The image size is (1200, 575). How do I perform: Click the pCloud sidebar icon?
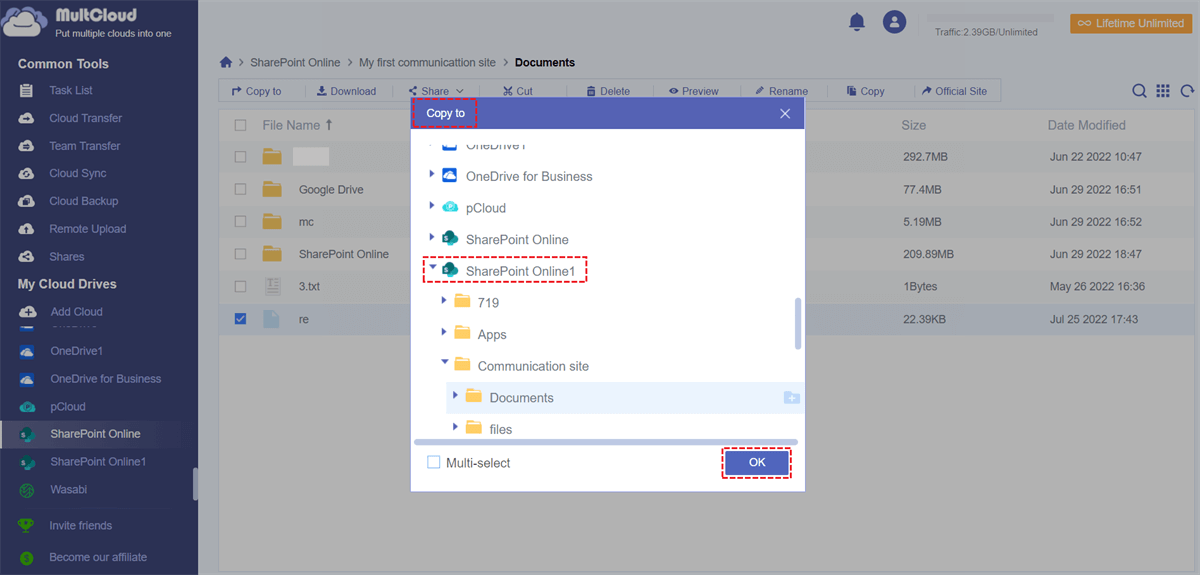[x=28, y=407]
